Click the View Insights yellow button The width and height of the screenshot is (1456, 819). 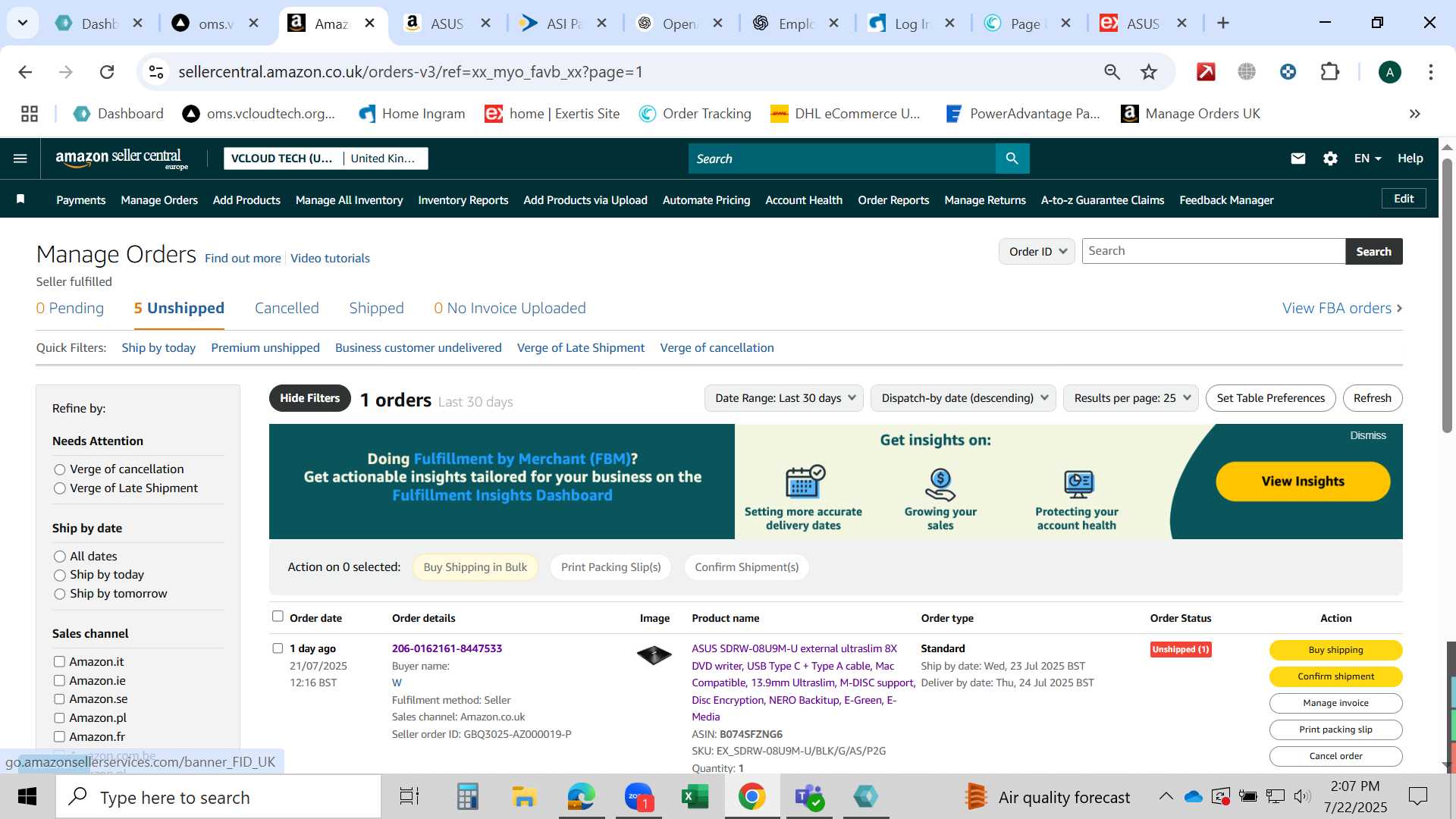click(x=1303, y=482)
